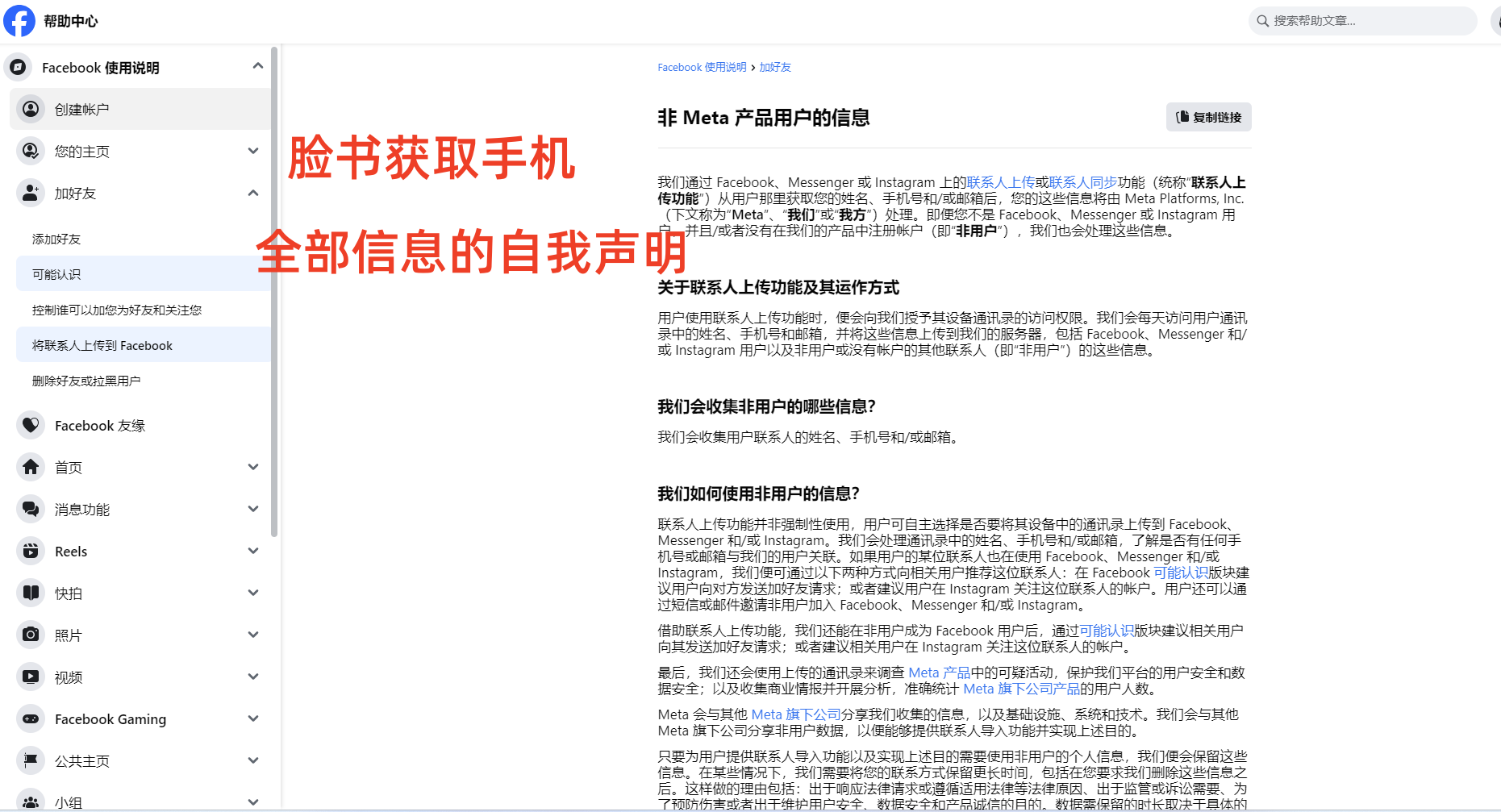The width and height of the screenshot is (1501, 812).
Task: Expand the Facebook Gaming section chevron
Action: [253, 718]
